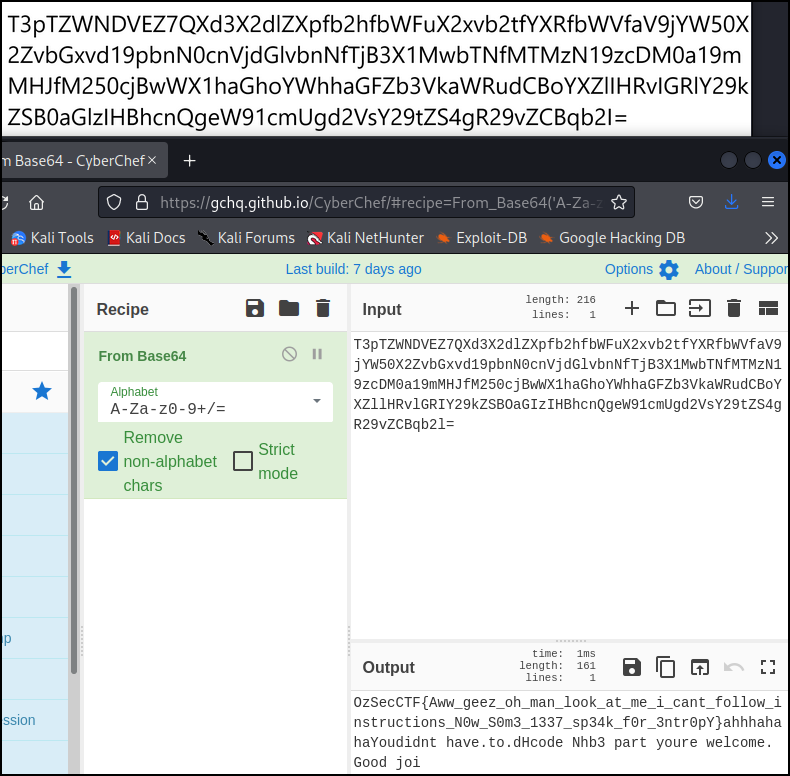The width and height of the screenshot is (790, 776).
Task: Add a new input tab
Action: tap(631, 308)
